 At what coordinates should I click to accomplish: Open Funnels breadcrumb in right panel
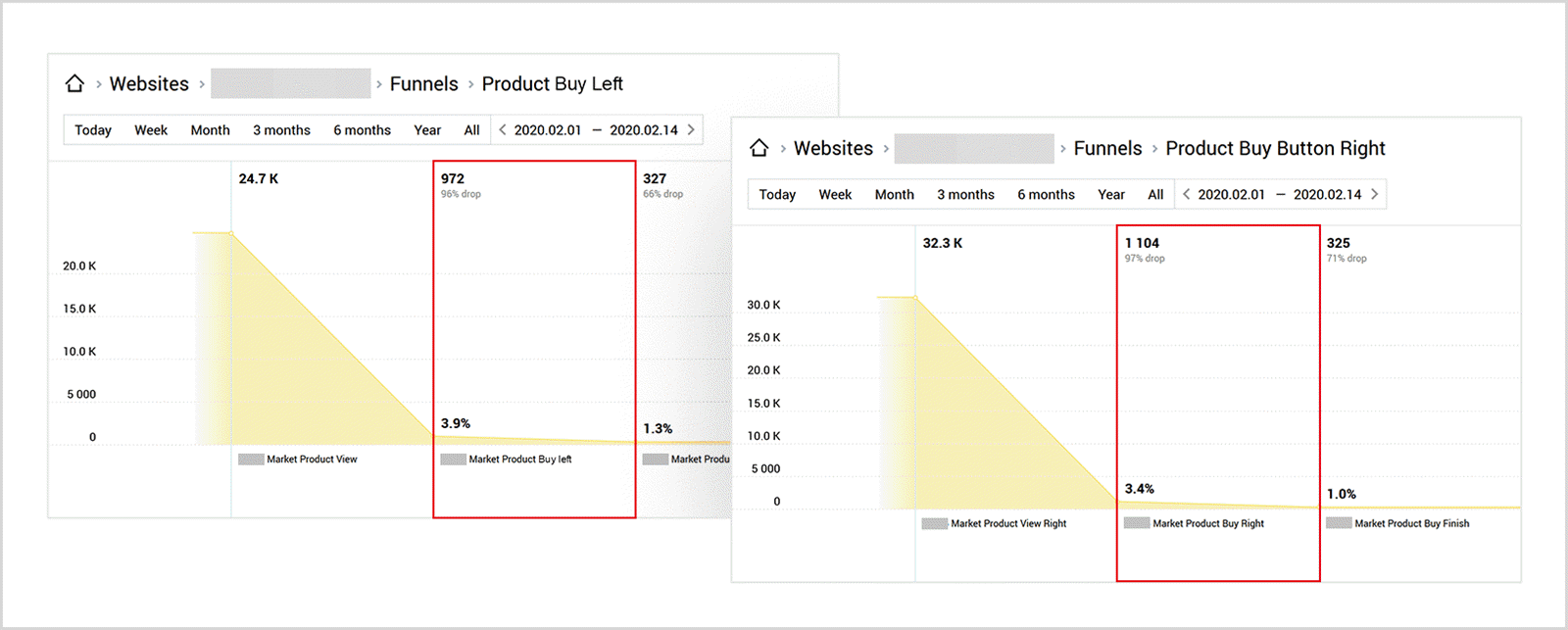coord(1107,149)
